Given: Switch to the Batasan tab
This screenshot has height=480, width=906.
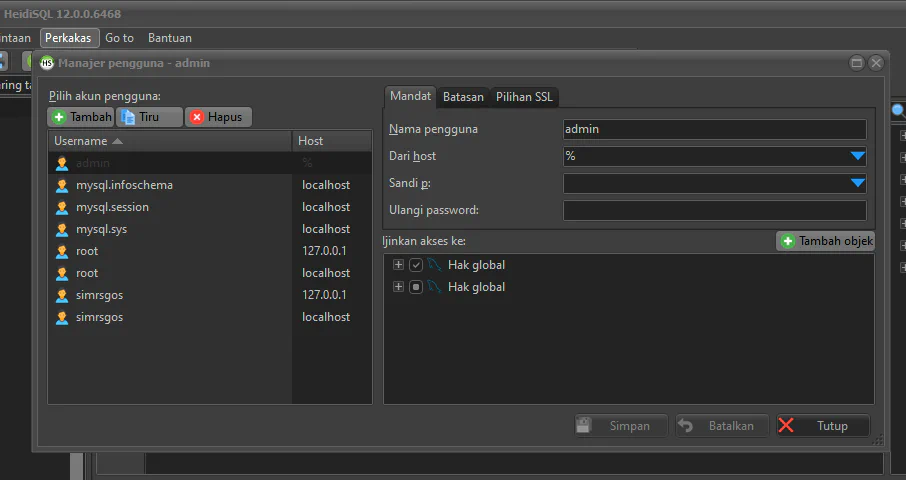Looking at the screenshot, I should [x=463, y=97].
